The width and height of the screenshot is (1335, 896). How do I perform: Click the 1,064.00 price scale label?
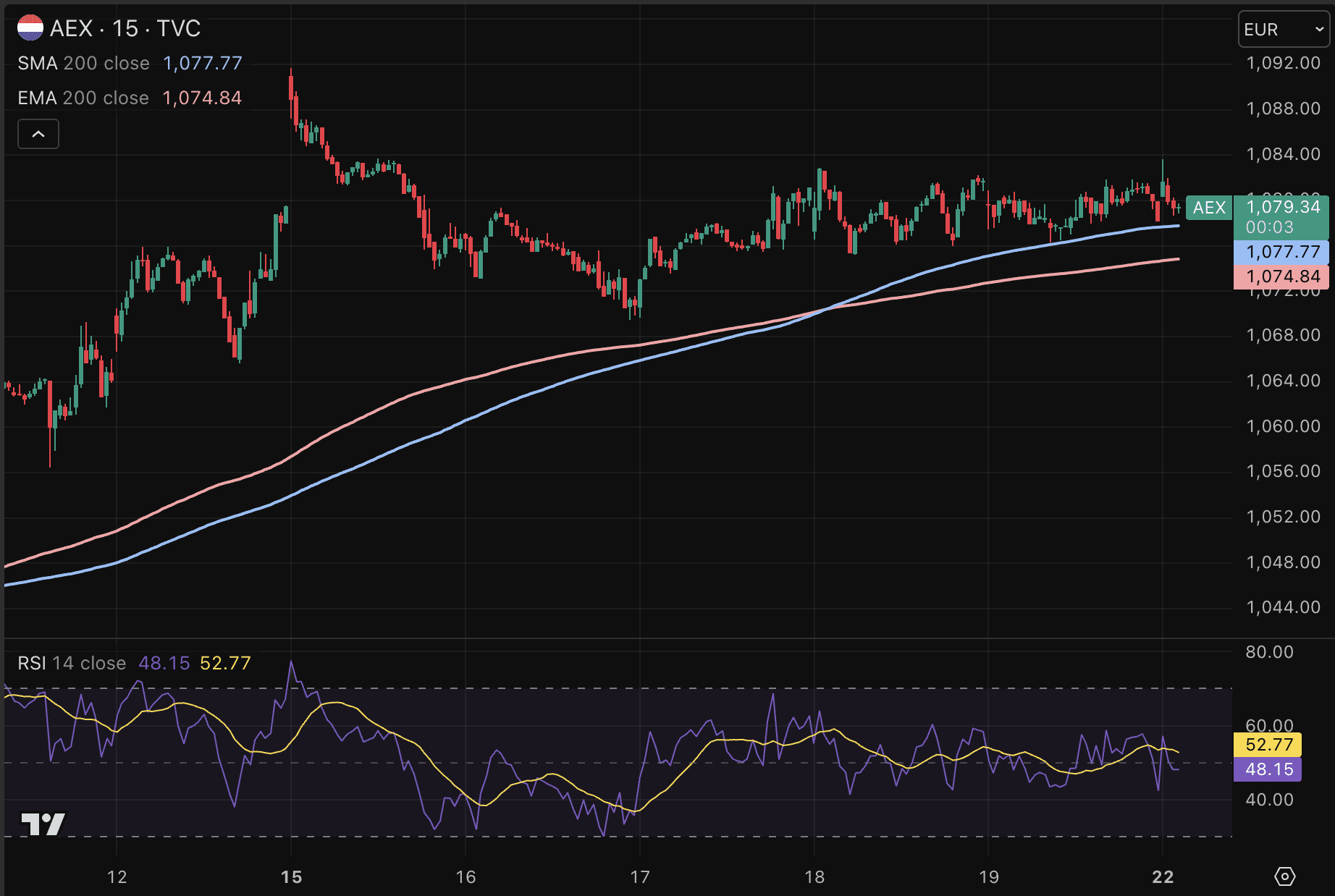tap(1283, 381)
